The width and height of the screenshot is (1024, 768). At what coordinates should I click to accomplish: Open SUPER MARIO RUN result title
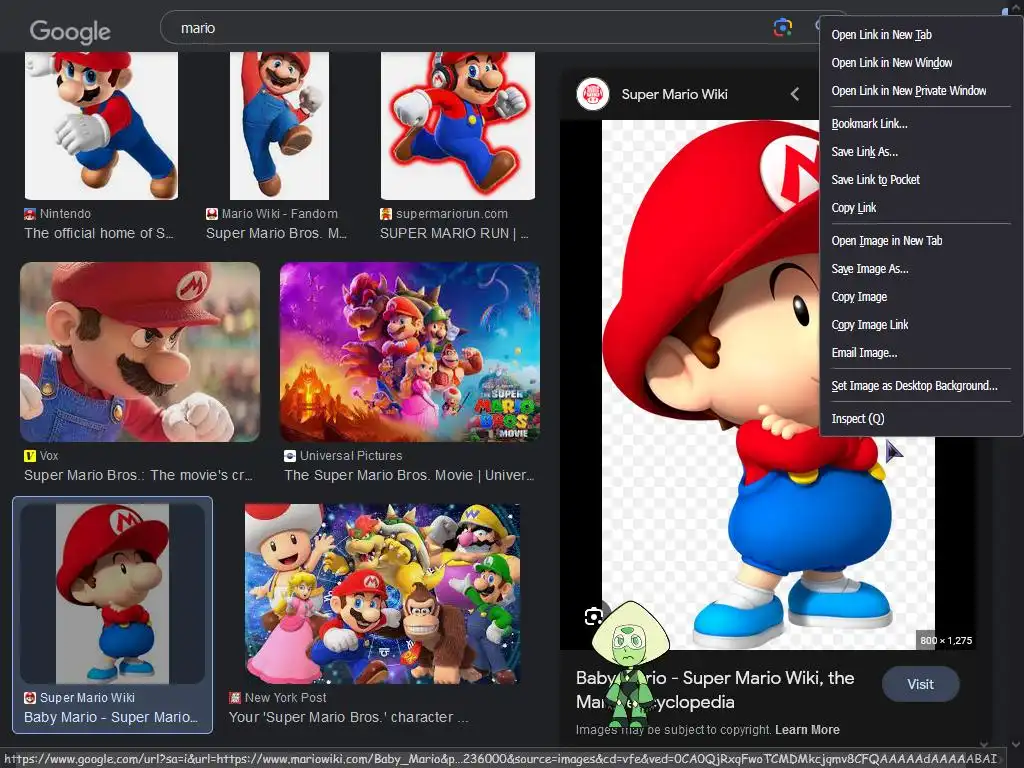(455, 233)
